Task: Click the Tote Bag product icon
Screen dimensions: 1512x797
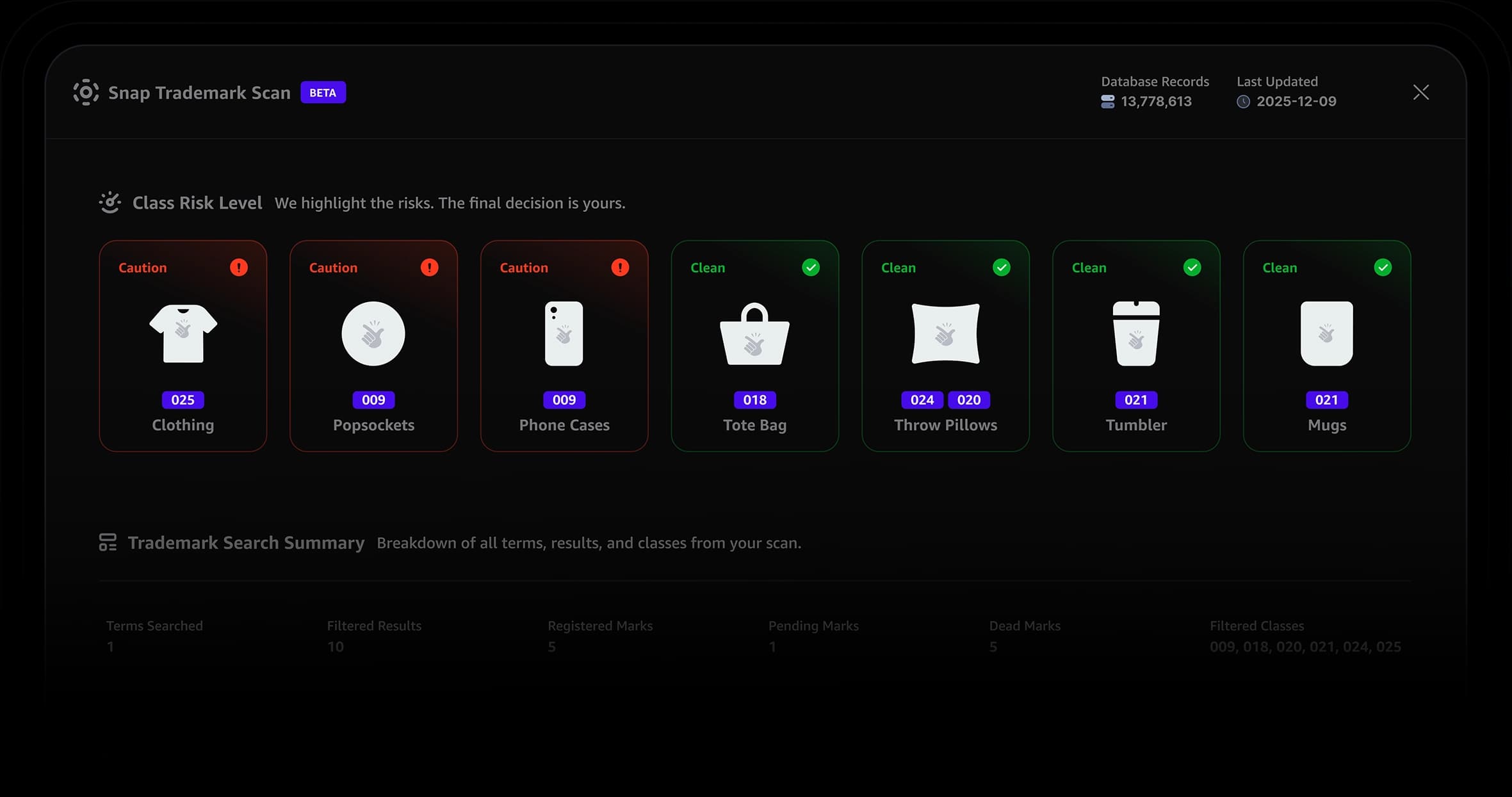Action: coord(754,335)
